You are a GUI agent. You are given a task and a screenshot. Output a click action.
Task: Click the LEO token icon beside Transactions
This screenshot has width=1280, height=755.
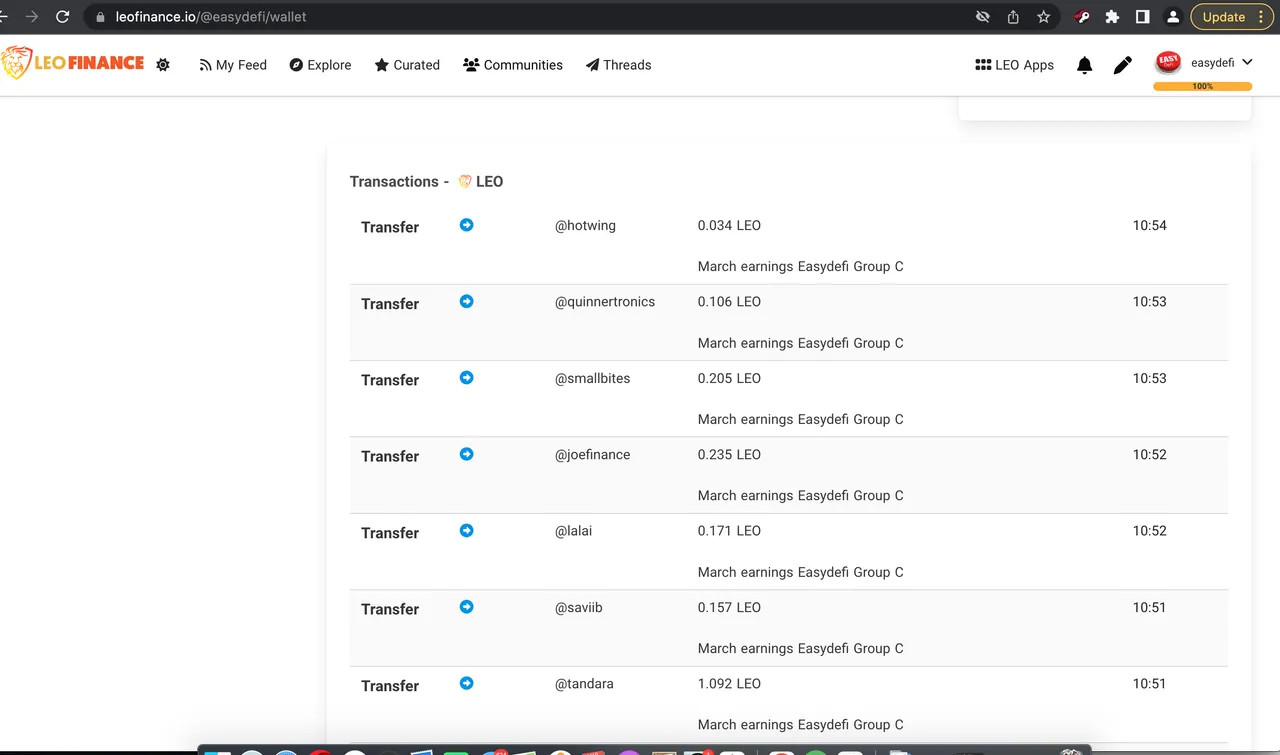tap(465, 181)
